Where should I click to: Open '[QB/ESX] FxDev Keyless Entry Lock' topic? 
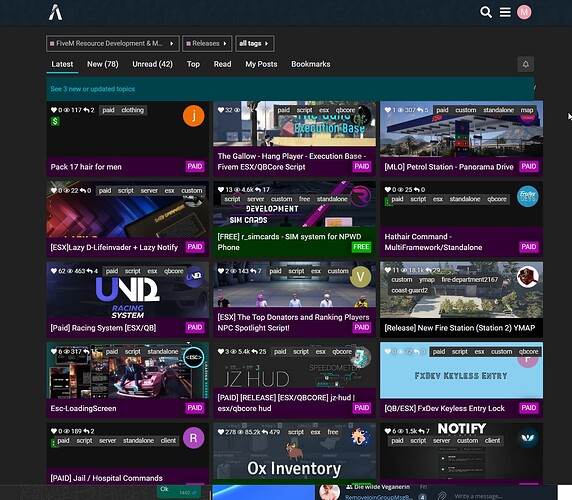(x=444, y=408)
